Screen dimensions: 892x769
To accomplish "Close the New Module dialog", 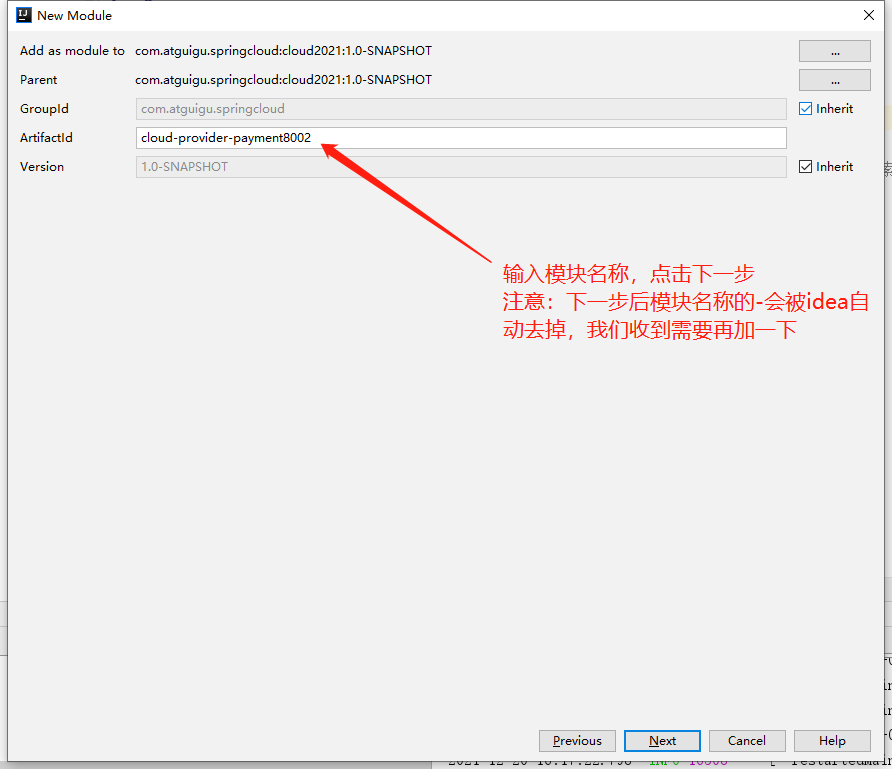I will coord(869,15).
